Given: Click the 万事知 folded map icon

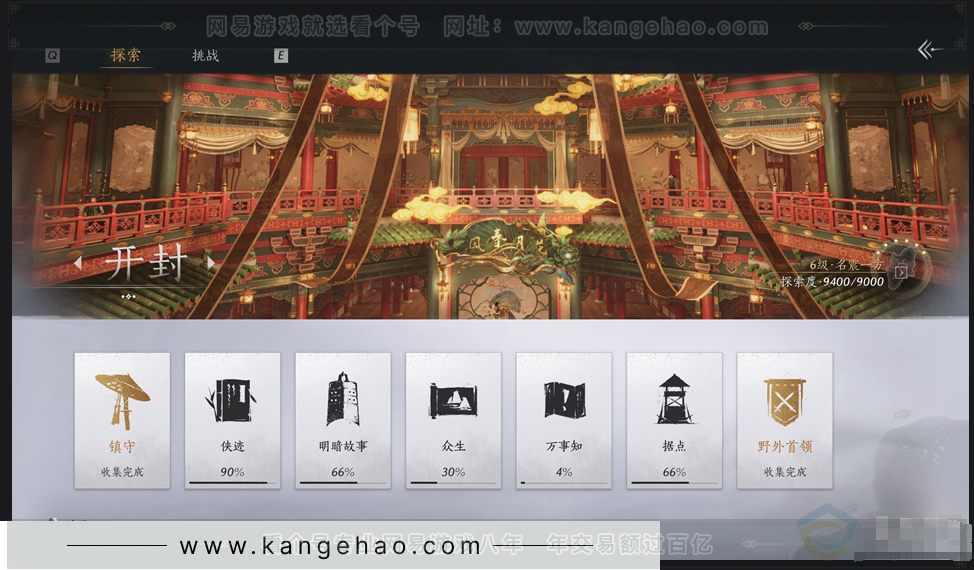Looking at the screenshot, I should 564,400.
